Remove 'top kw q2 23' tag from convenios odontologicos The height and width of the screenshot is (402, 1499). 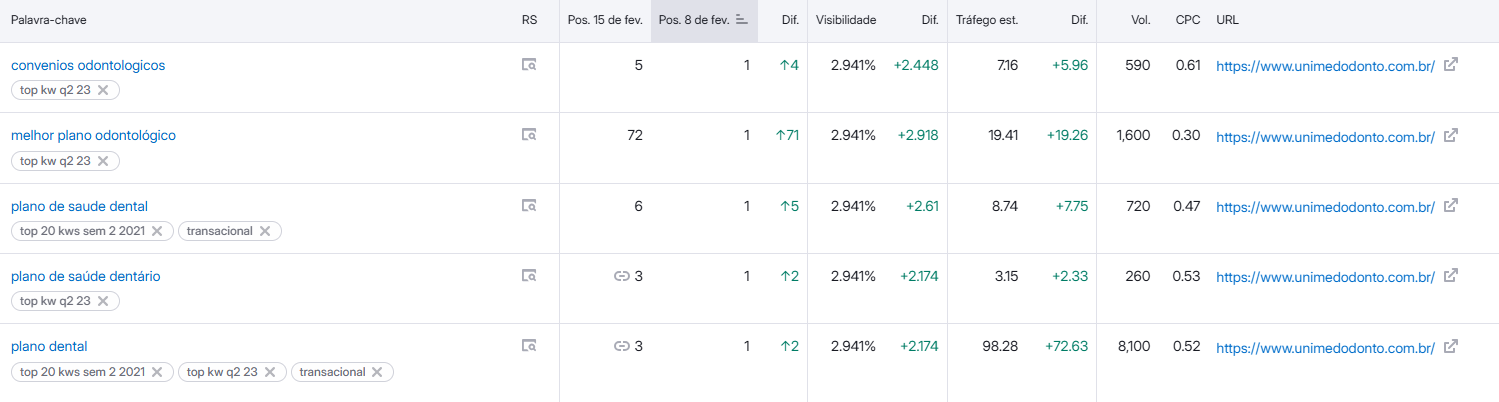coord(103,90)
